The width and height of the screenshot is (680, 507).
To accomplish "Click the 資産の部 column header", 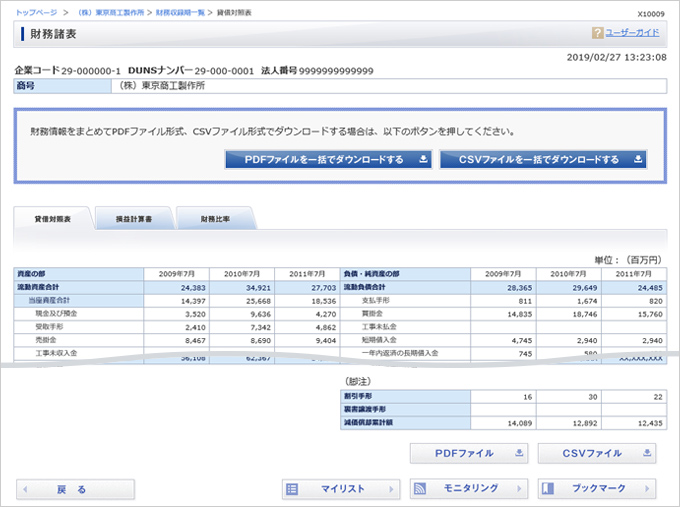I will [x=78, y=274].
